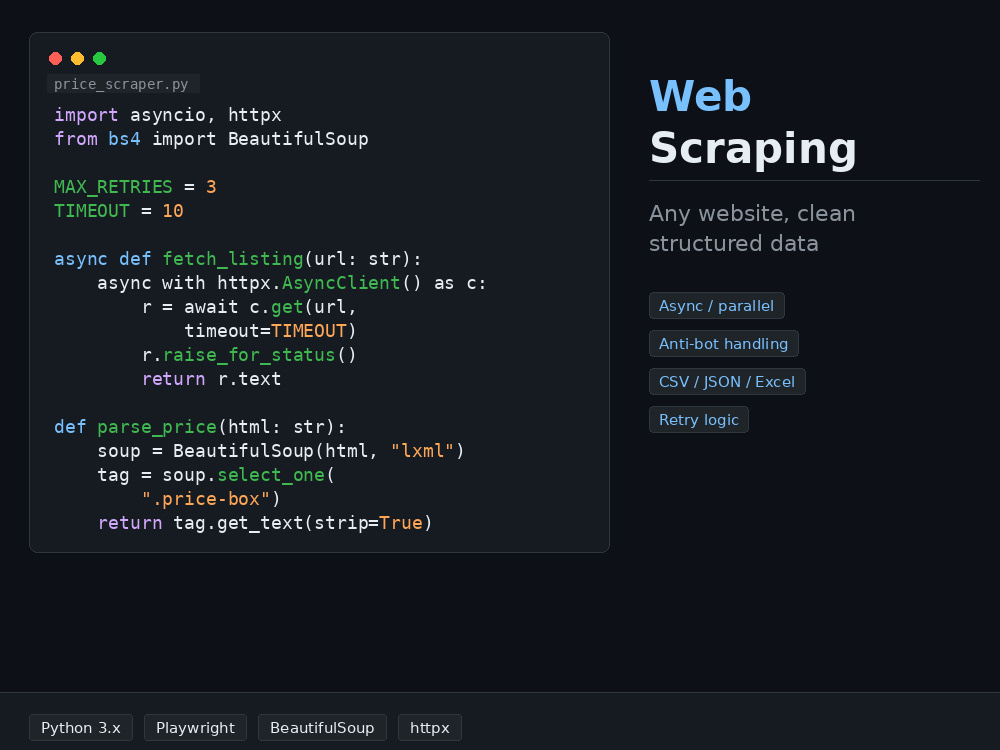Click the CSV / JSON / Excel tag
This screenshot has width=1000, height=750.
(727, 382)
